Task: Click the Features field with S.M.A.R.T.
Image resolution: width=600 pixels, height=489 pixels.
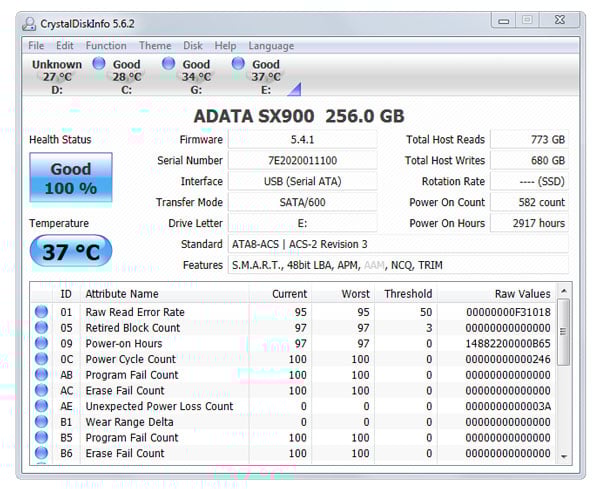Action: click(398, 265)
